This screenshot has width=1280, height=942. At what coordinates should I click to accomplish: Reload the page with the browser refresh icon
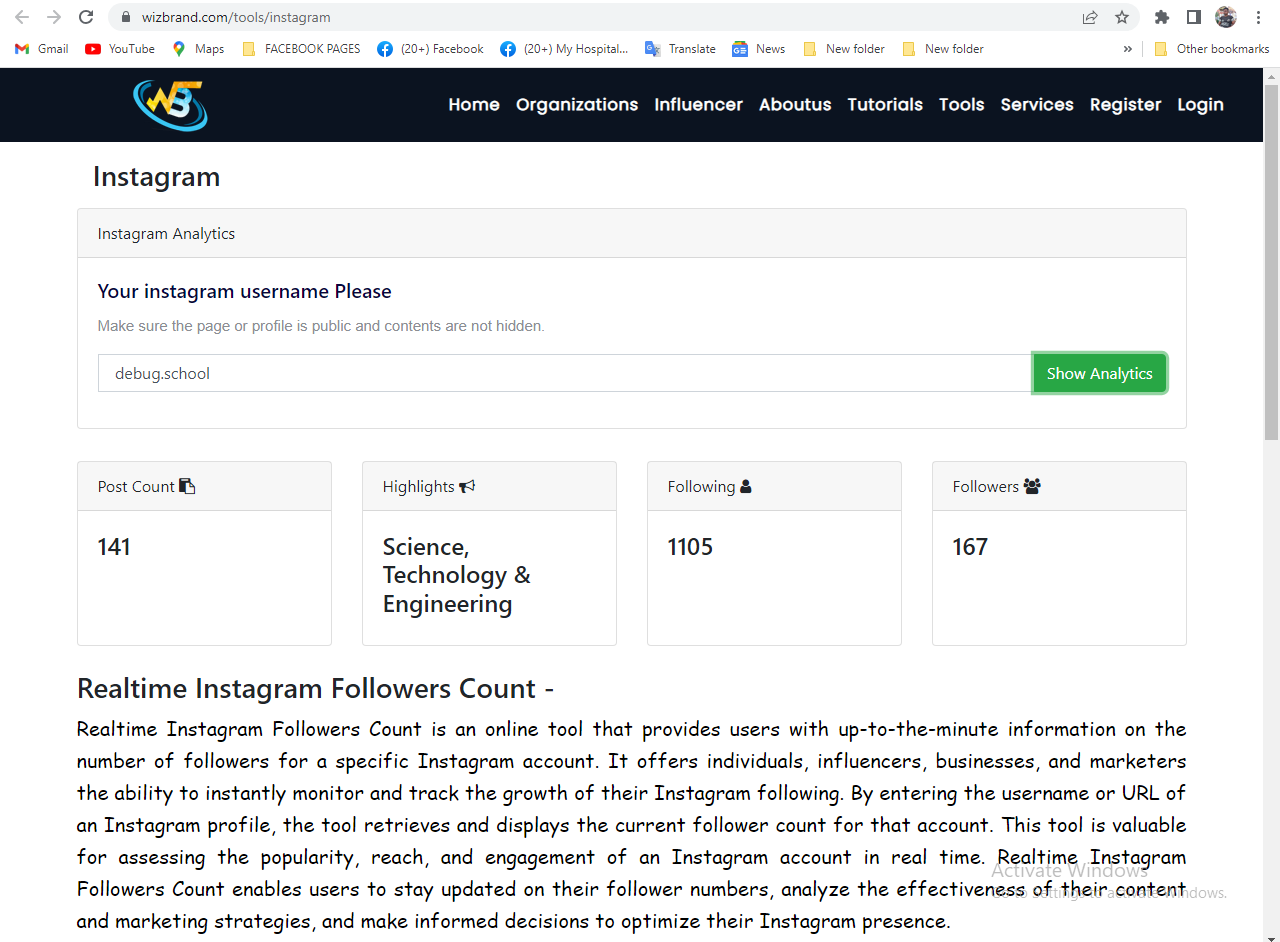pos(86,17)
